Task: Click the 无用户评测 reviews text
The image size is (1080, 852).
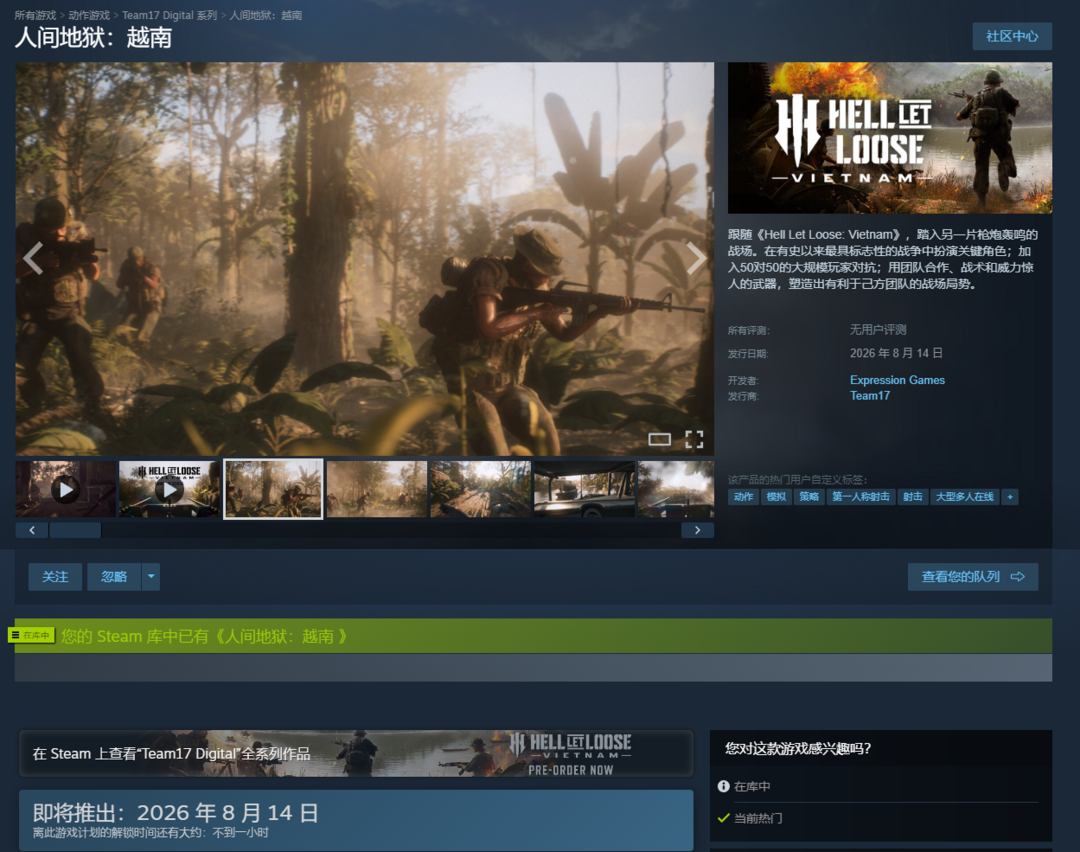Action: click(878, 330)
